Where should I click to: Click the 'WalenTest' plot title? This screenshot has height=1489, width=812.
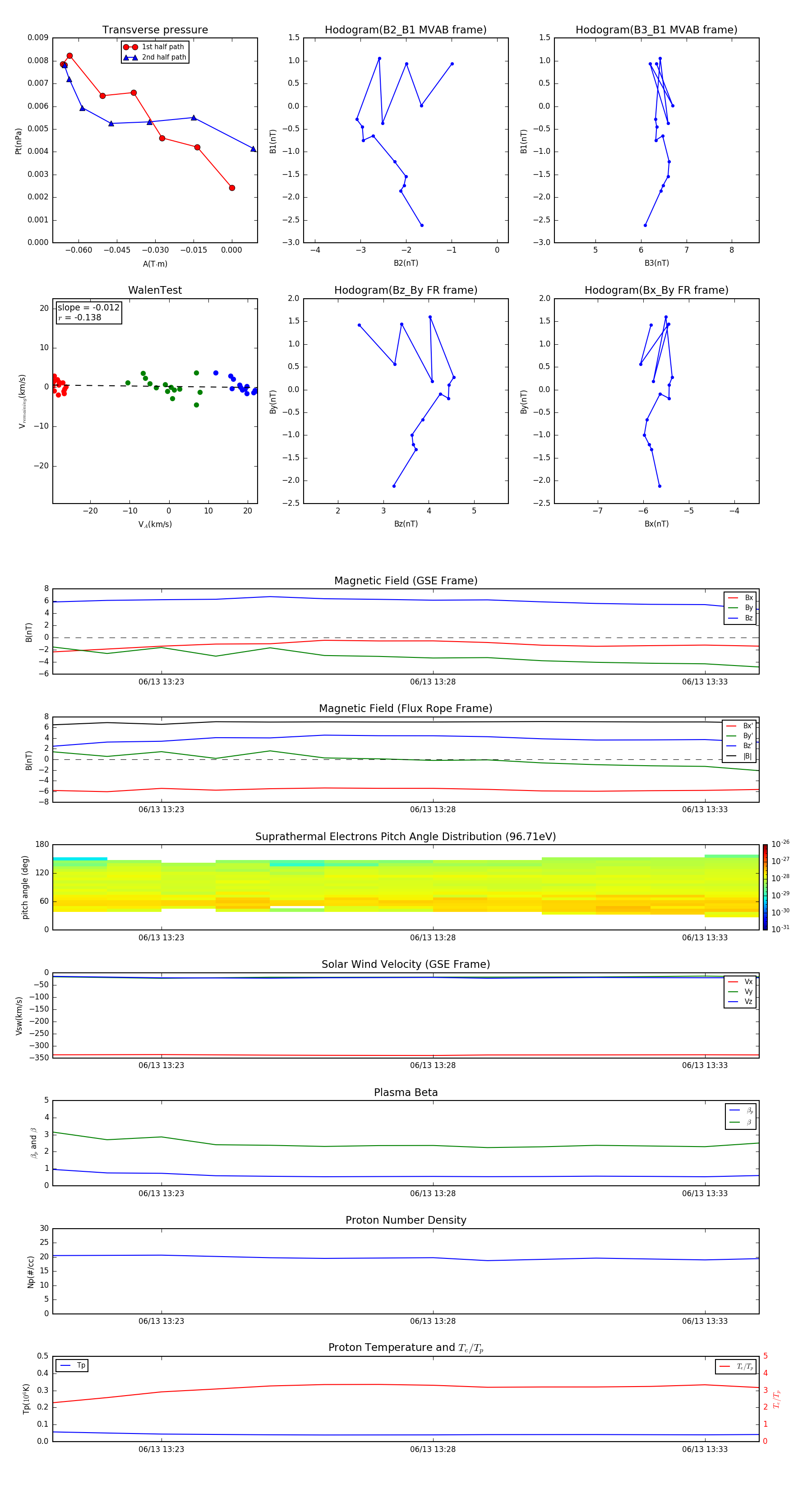click(155, 290)
